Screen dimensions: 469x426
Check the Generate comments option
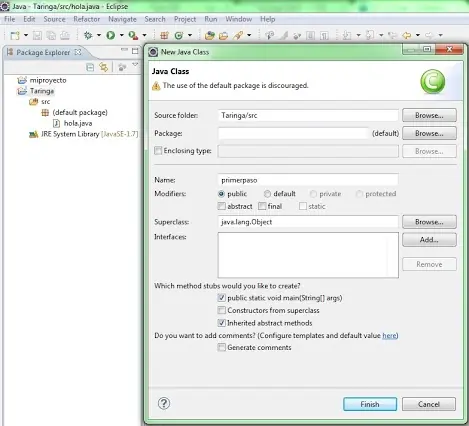[x=222, y=347]
